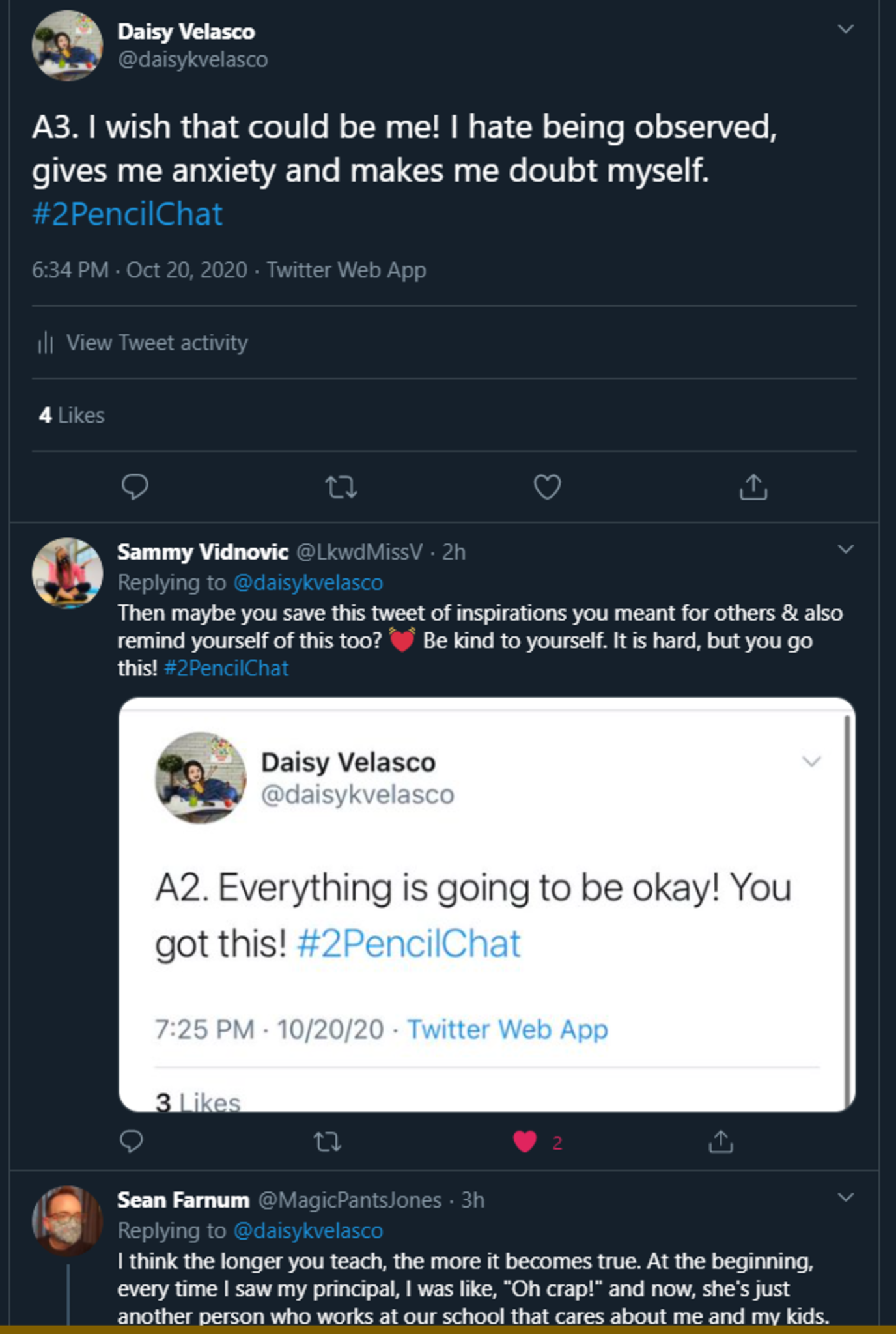The height and width of the screenshot is (1334, 896).
Task: Open Sammy Vidnovic's profile avatar
Action: (67, 573)
